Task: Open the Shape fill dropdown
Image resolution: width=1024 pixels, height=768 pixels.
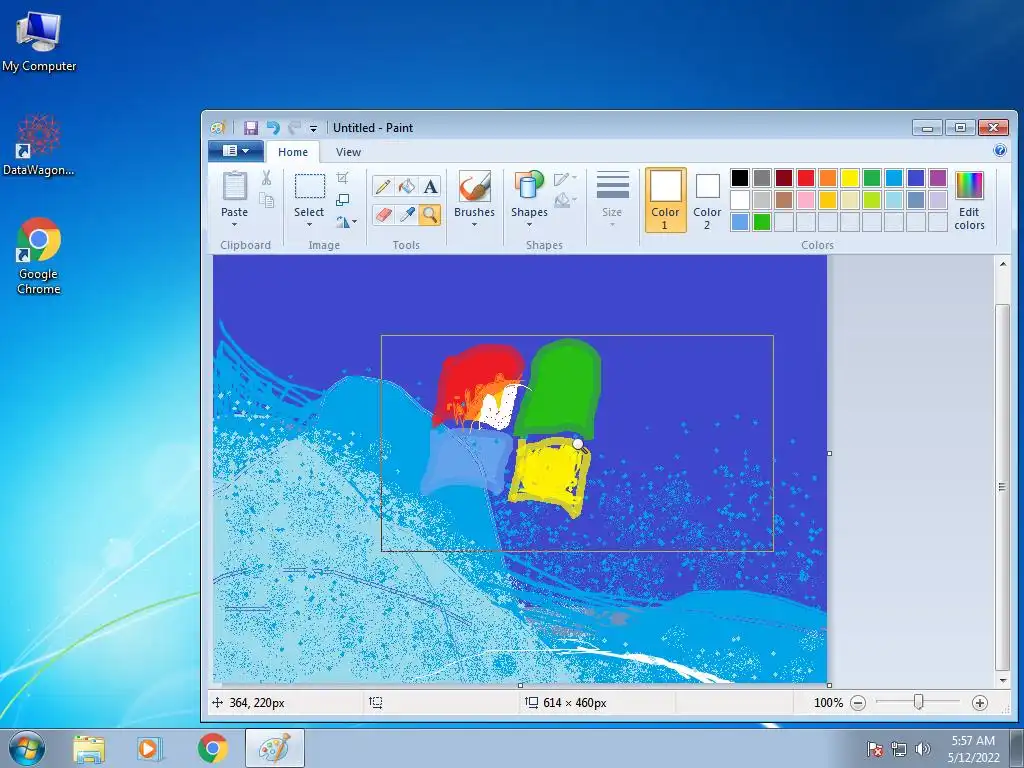Action: pos(566,200)
